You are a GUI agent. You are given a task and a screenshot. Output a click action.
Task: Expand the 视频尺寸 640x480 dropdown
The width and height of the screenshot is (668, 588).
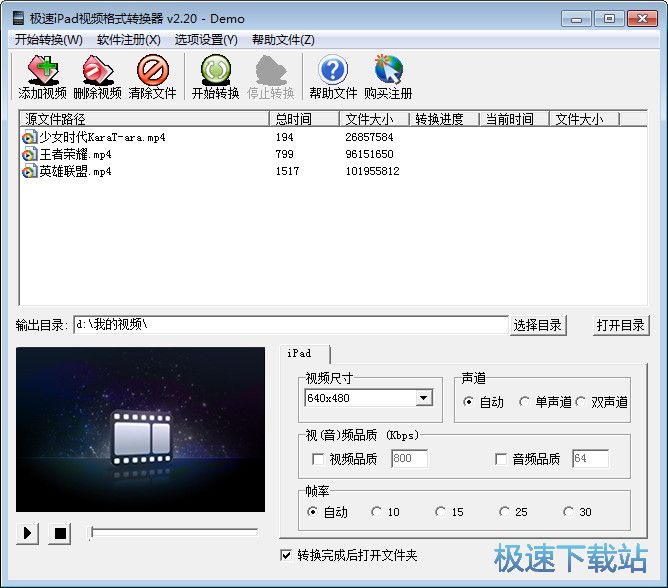pyautogui.click(x=423, y=398)
